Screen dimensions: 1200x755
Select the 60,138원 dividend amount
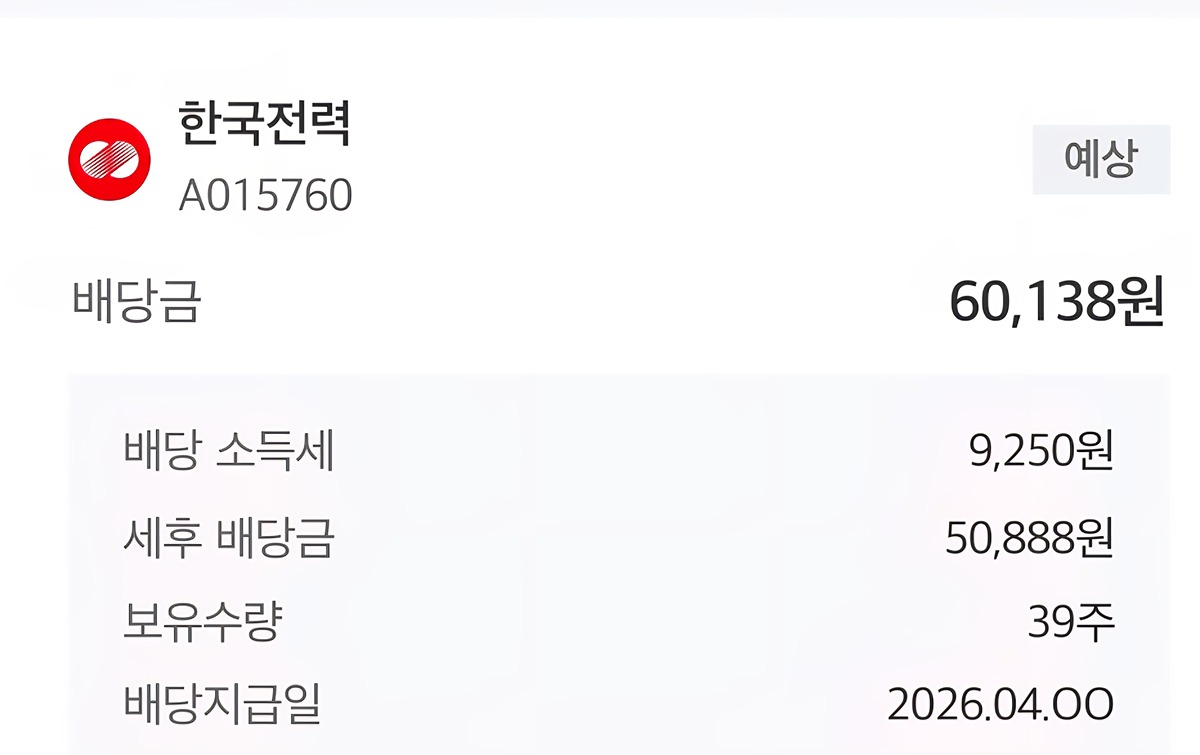tap(1057, 301)
